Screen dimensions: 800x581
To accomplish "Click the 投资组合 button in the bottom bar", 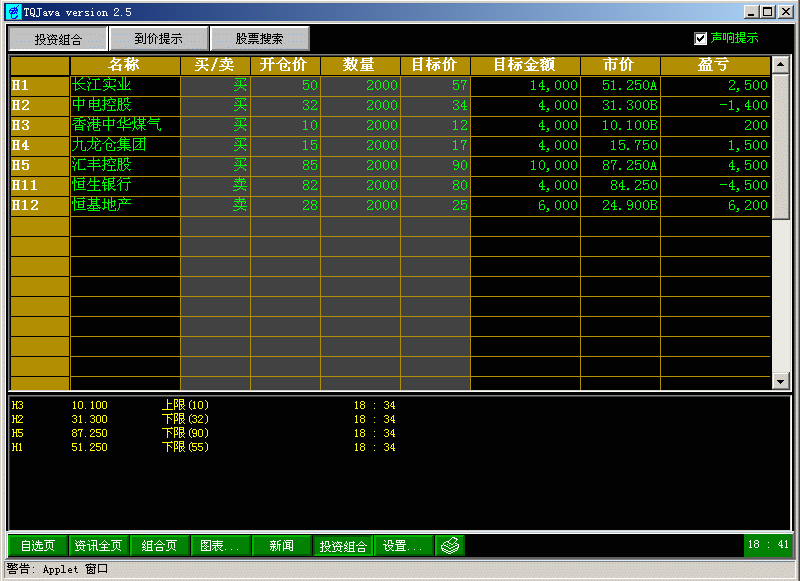I will [x=343, y=545].
